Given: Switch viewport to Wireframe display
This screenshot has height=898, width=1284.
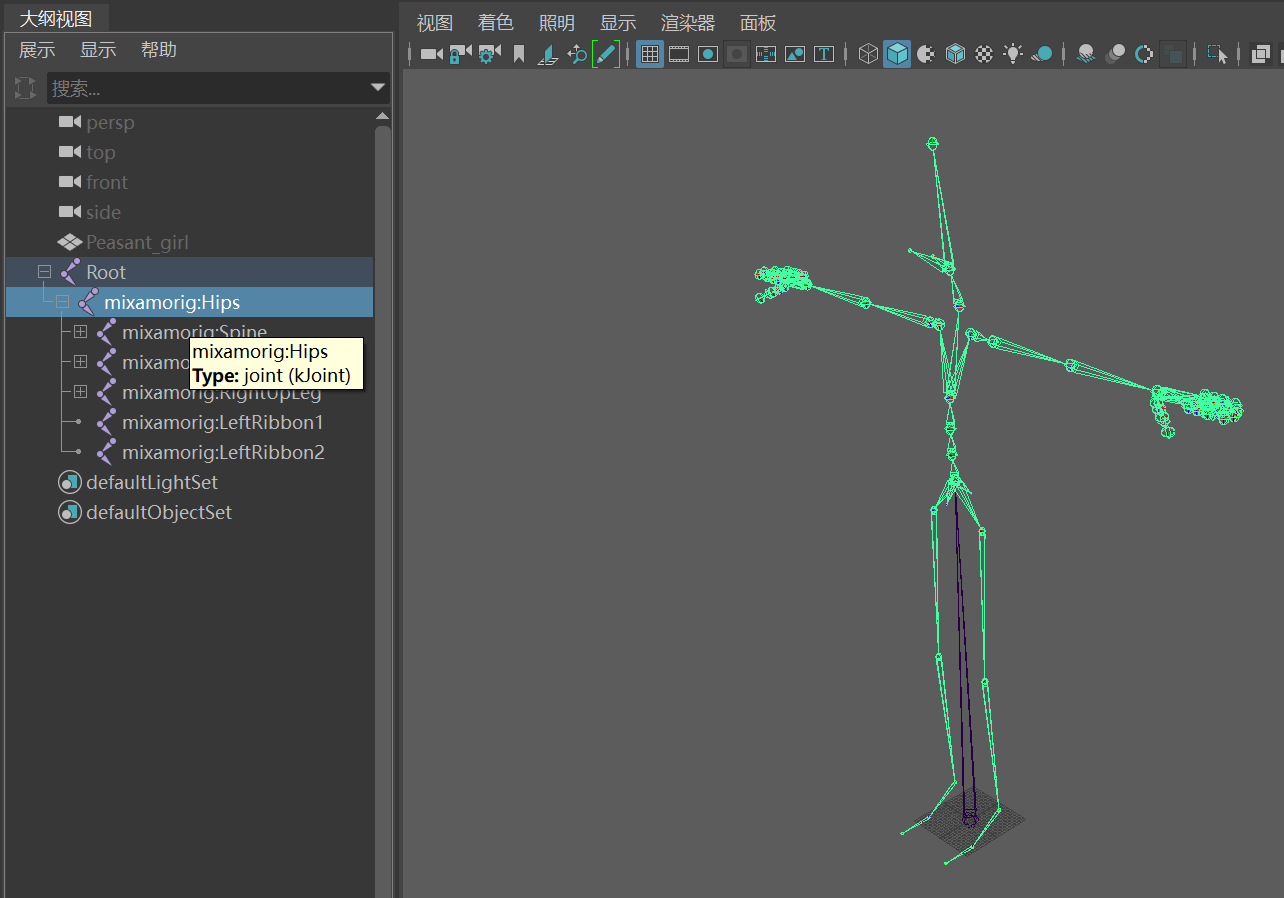Looking at the screenshot, I should [x=869, y=54].
